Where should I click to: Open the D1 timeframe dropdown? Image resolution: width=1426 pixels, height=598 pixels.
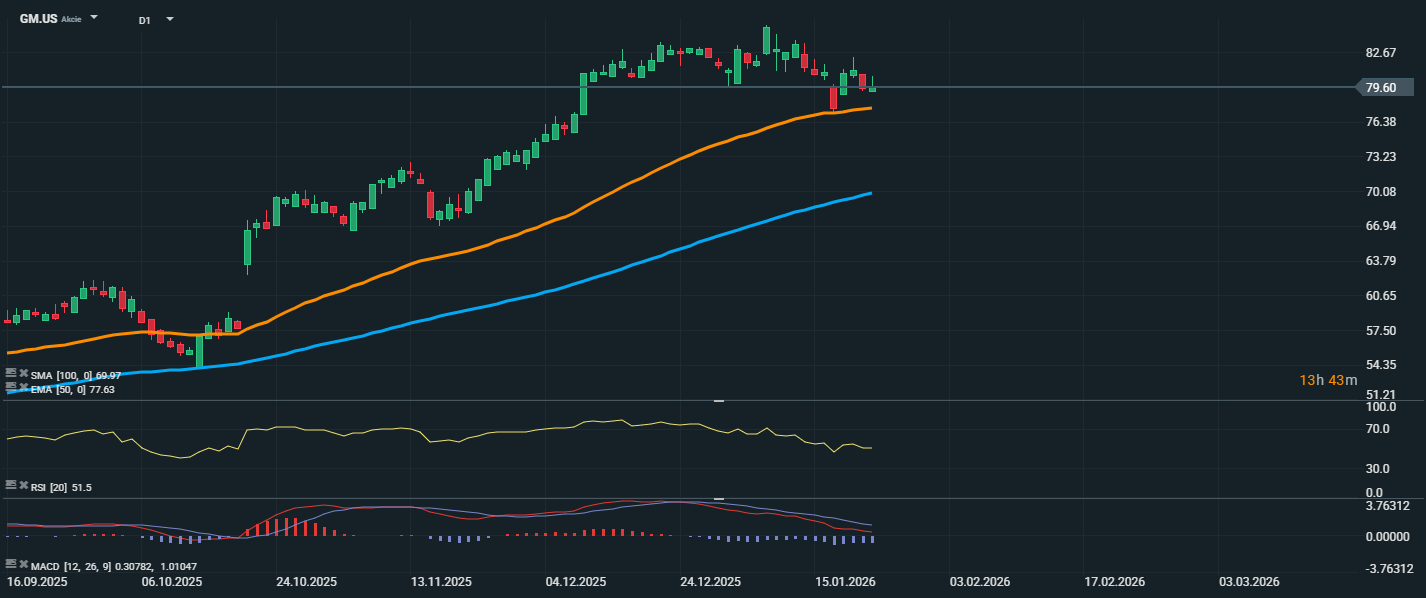169,19
